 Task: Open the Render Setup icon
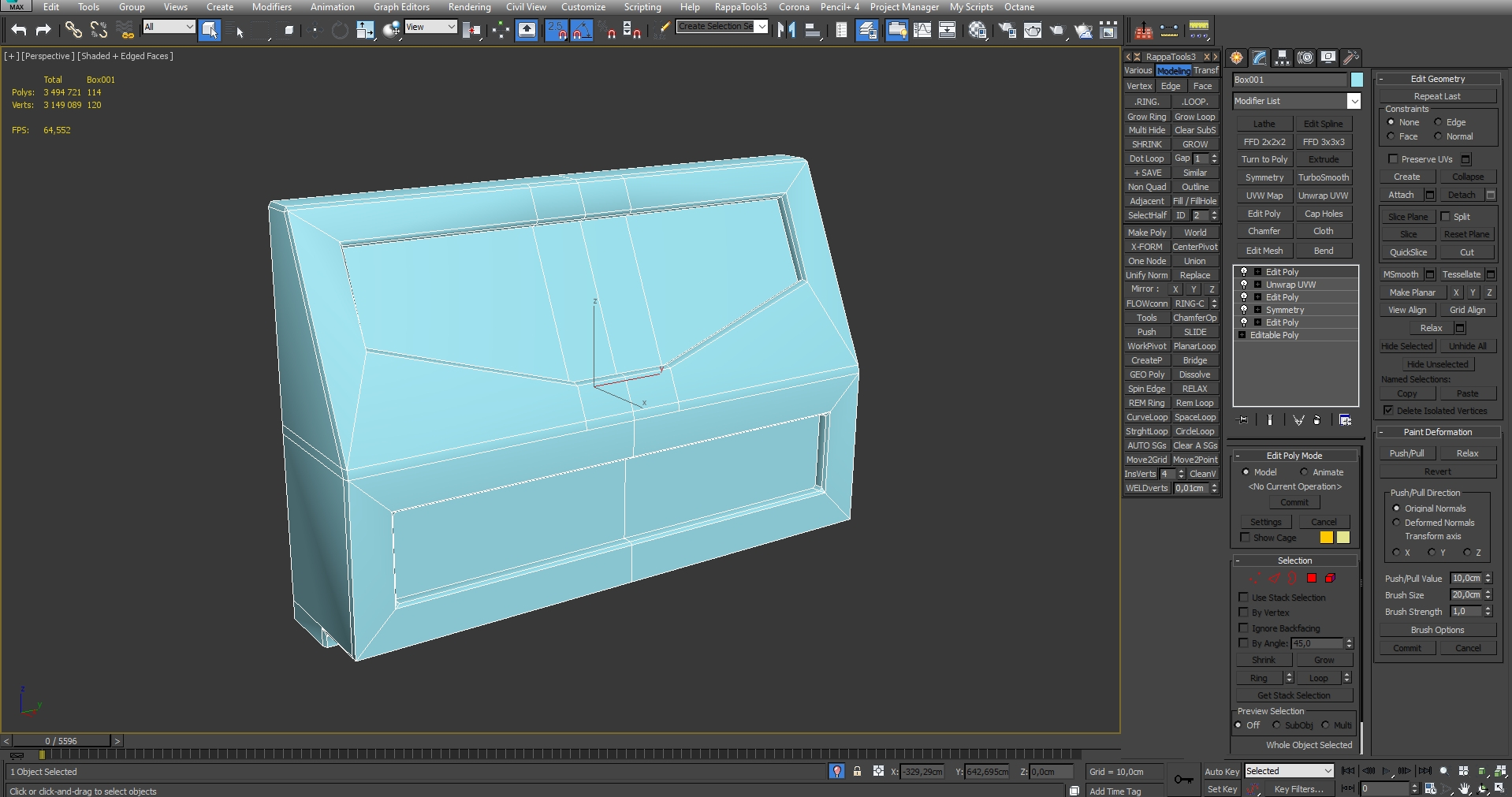pyautogui.click(x=1007, y=30)
